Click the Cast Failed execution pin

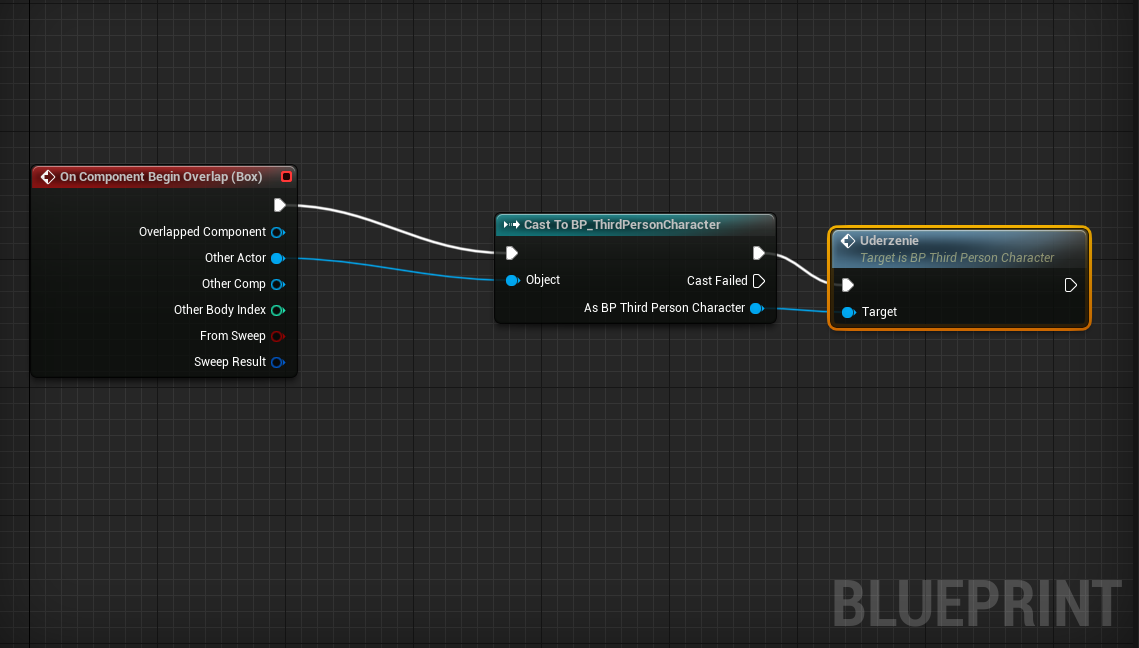coord(759,281)
